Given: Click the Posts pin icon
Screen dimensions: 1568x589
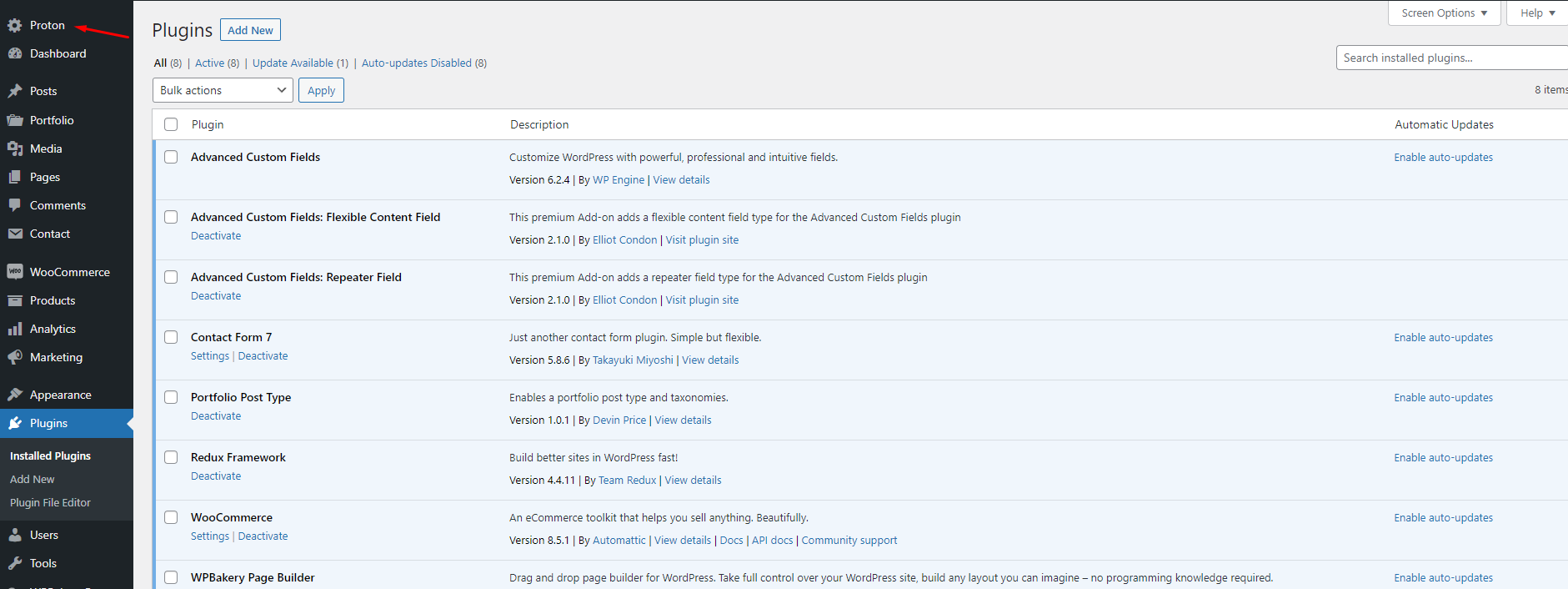Looking at the screenshot, I should 15,91.
